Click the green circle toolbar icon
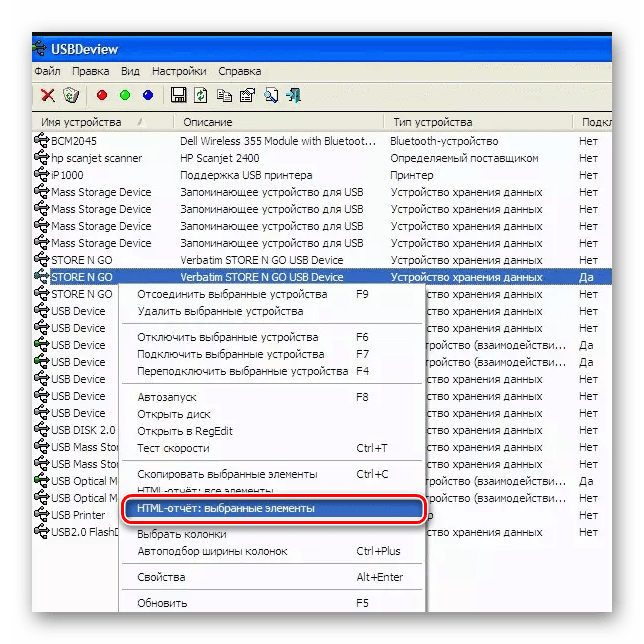 [124, 96]
